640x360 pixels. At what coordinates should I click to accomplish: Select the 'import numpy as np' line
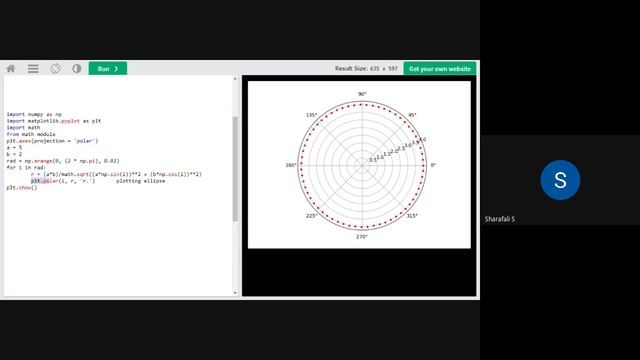[34, 114]
